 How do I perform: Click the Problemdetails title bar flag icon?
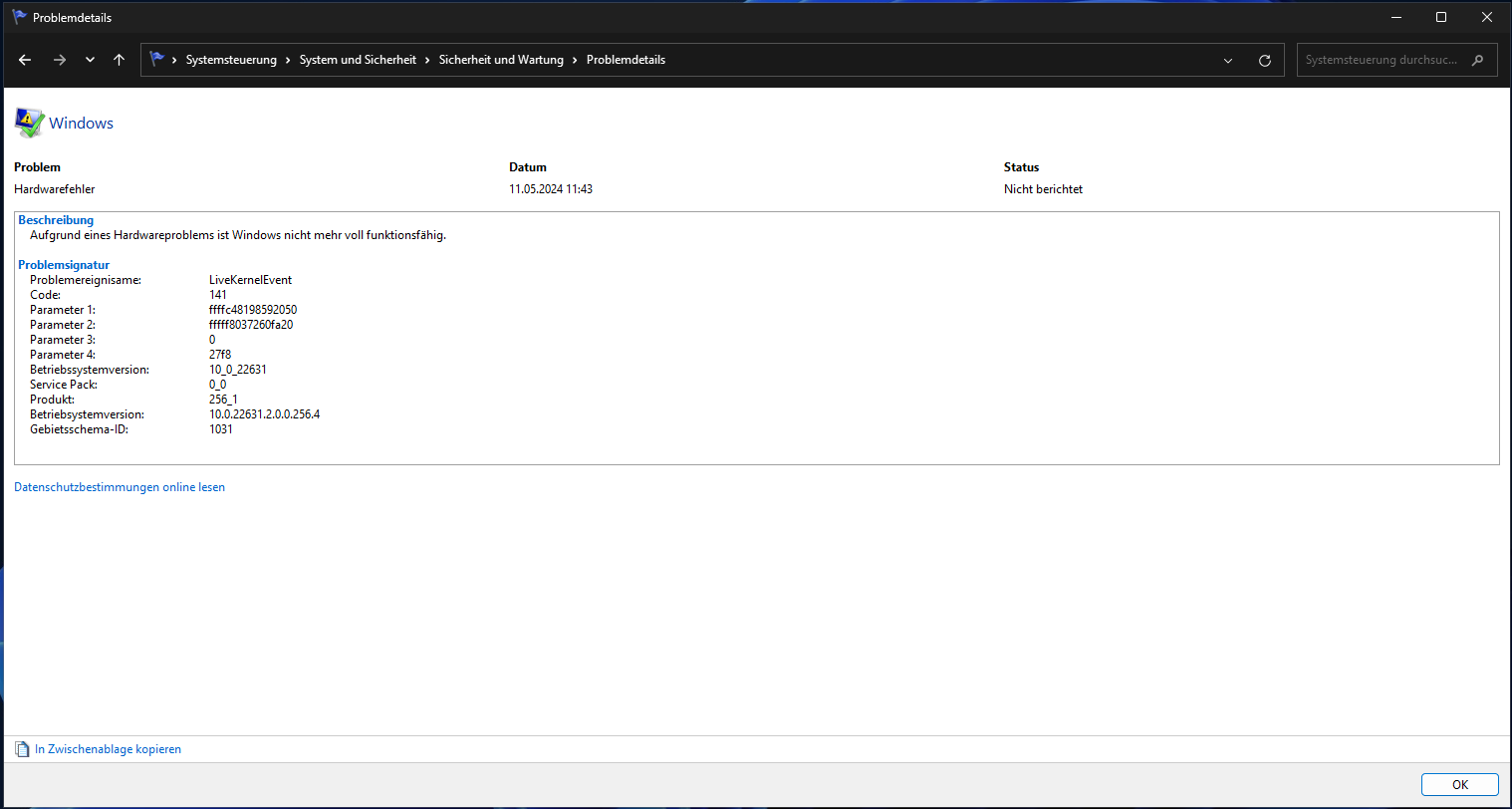pyautogui.click(x=19, y=17)
